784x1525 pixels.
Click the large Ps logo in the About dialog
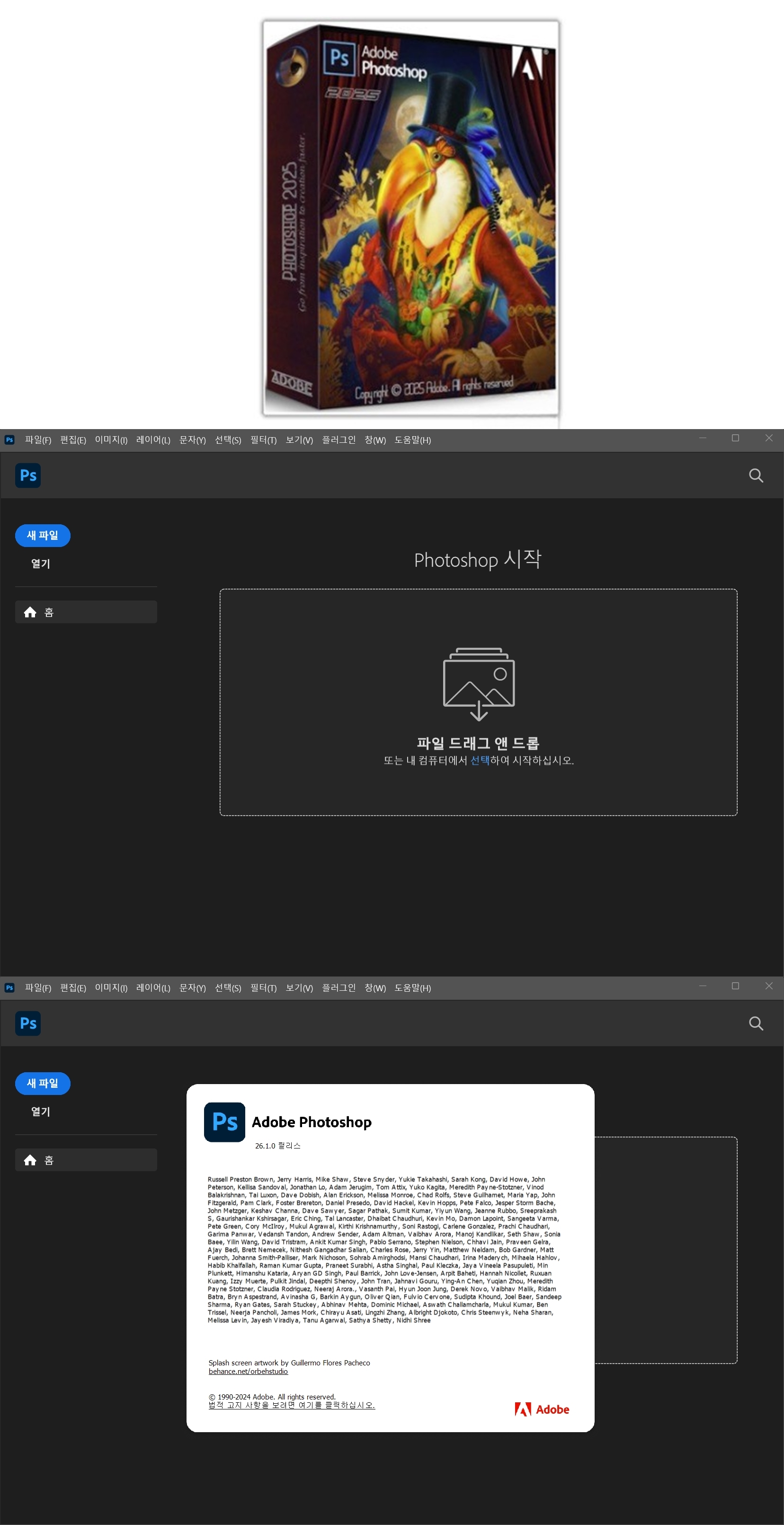(224, 1122)
